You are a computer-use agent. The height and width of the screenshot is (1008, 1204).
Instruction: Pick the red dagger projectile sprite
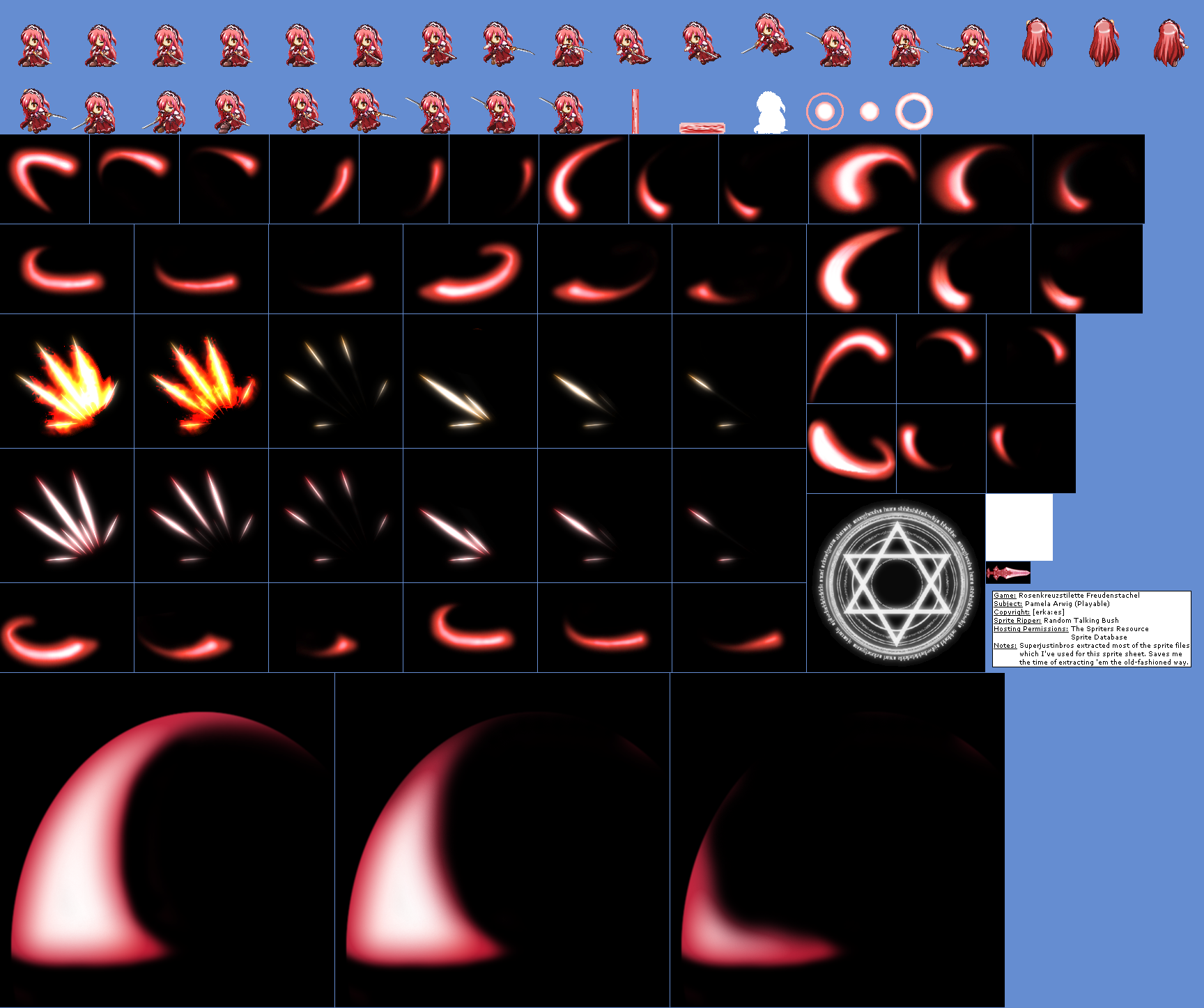[1008, 573]
